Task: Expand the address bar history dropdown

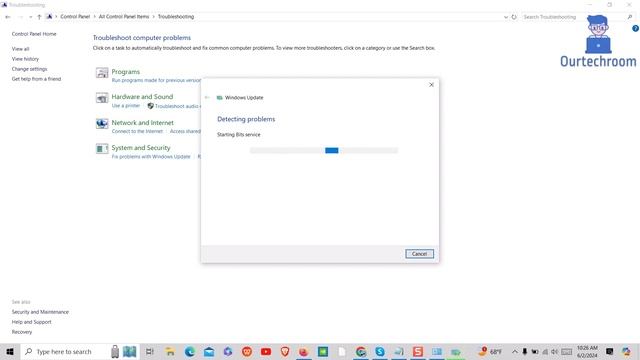Action: (506, 17)
